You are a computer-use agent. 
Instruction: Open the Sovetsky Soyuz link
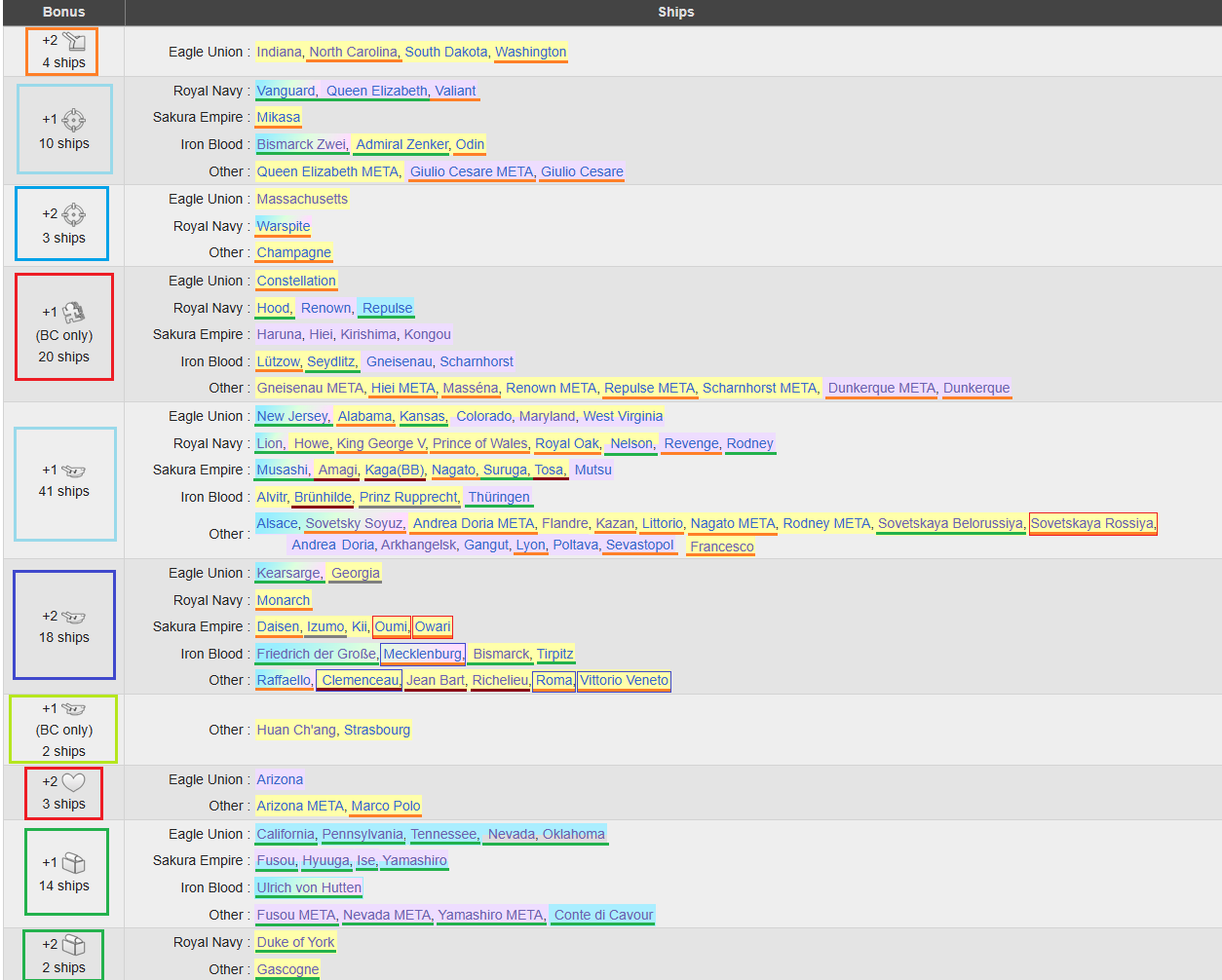(x=354, y=523)
